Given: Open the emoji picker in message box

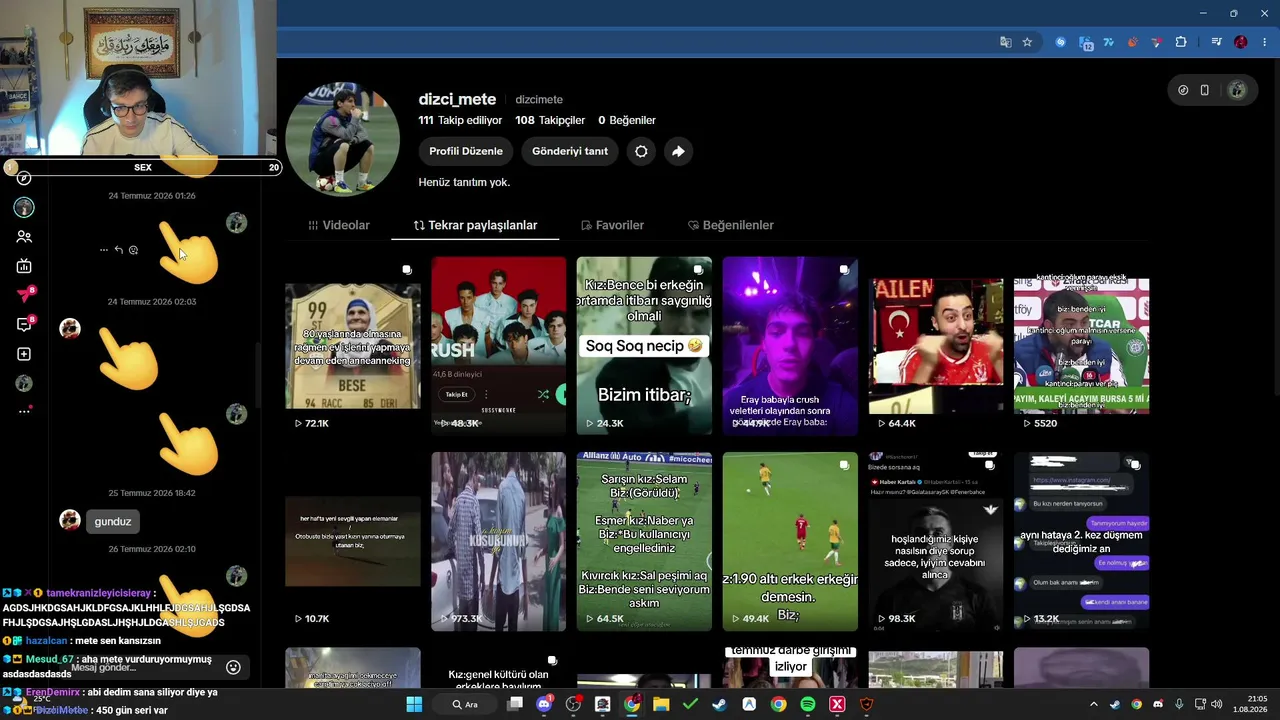Looking at the screenshot, I should point(233,667).
